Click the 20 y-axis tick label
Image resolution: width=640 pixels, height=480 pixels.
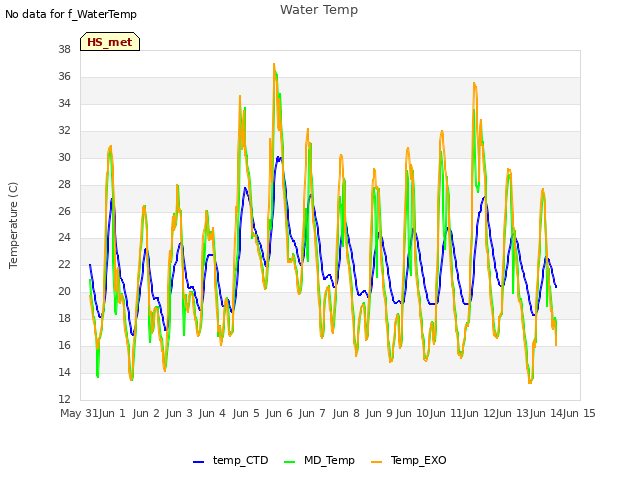click(x=64, y=291)
